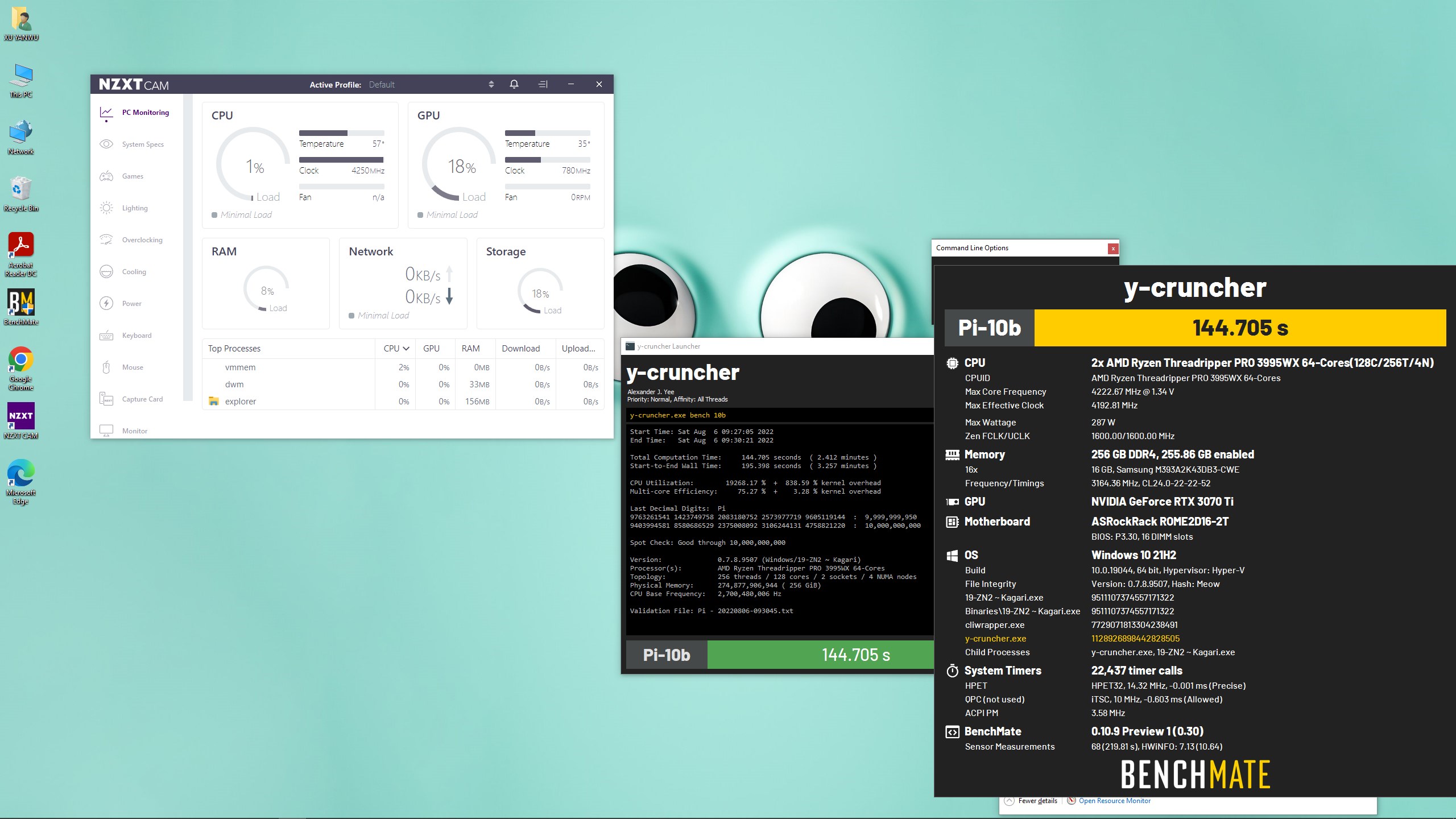Image resolution: width=1456 pixels, height=819 pixels.
Task: Select Overclocking in NZXT CAM sidebar
Action: tap(131, 240)
